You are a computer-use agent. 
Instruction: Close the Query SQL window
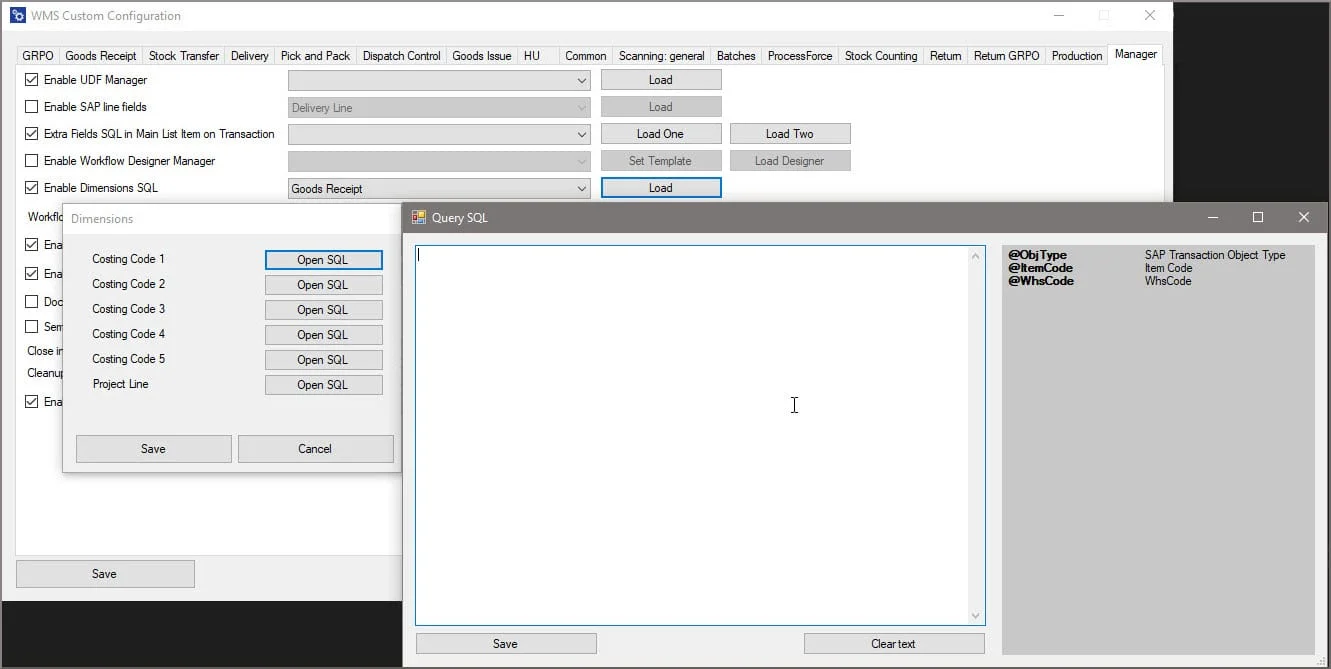coord(1303,217)
